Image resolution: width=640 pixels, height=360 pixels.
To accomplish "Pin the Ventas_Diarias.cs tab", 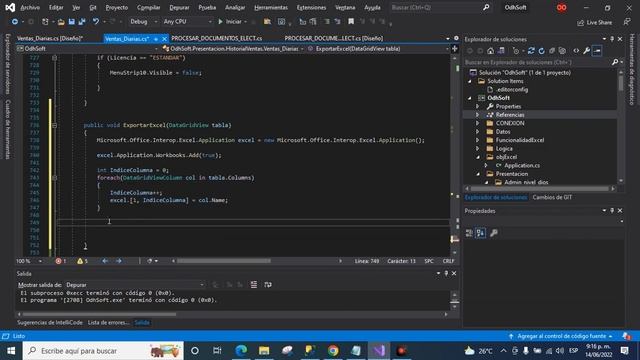I will (156, 39).
